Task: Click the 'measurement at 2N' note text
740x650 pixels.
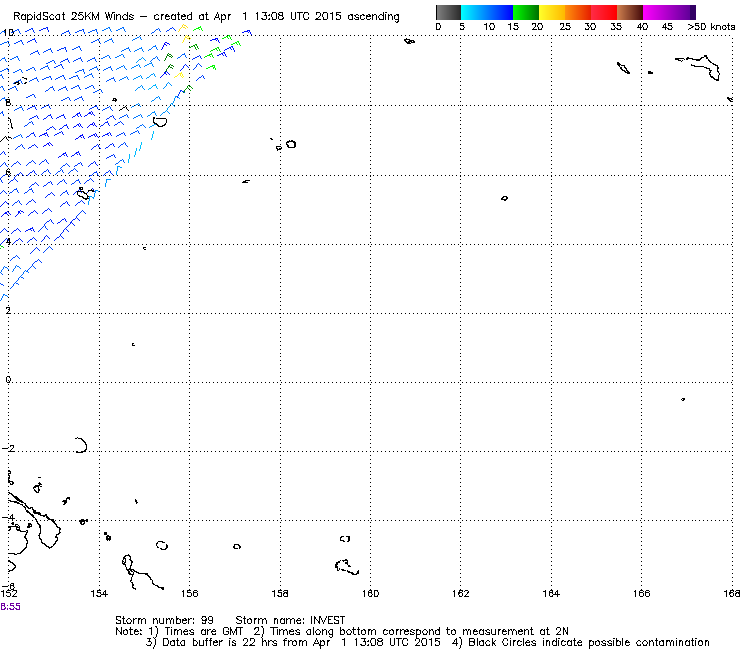Action: click(x=515, y=631)
